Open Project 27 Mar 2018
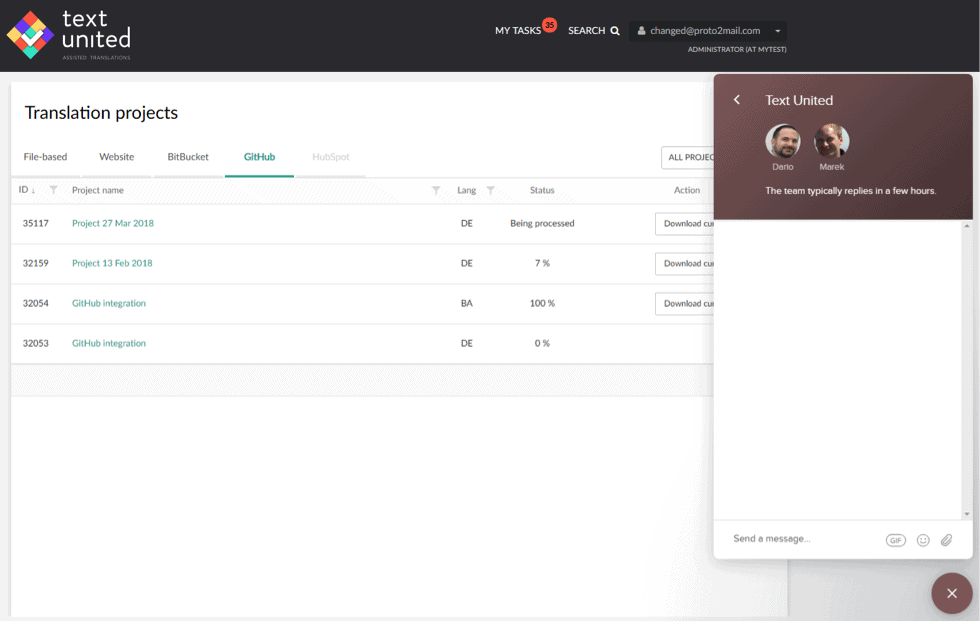This screenshot has height=622, width=980. click(x=112, y=223)
